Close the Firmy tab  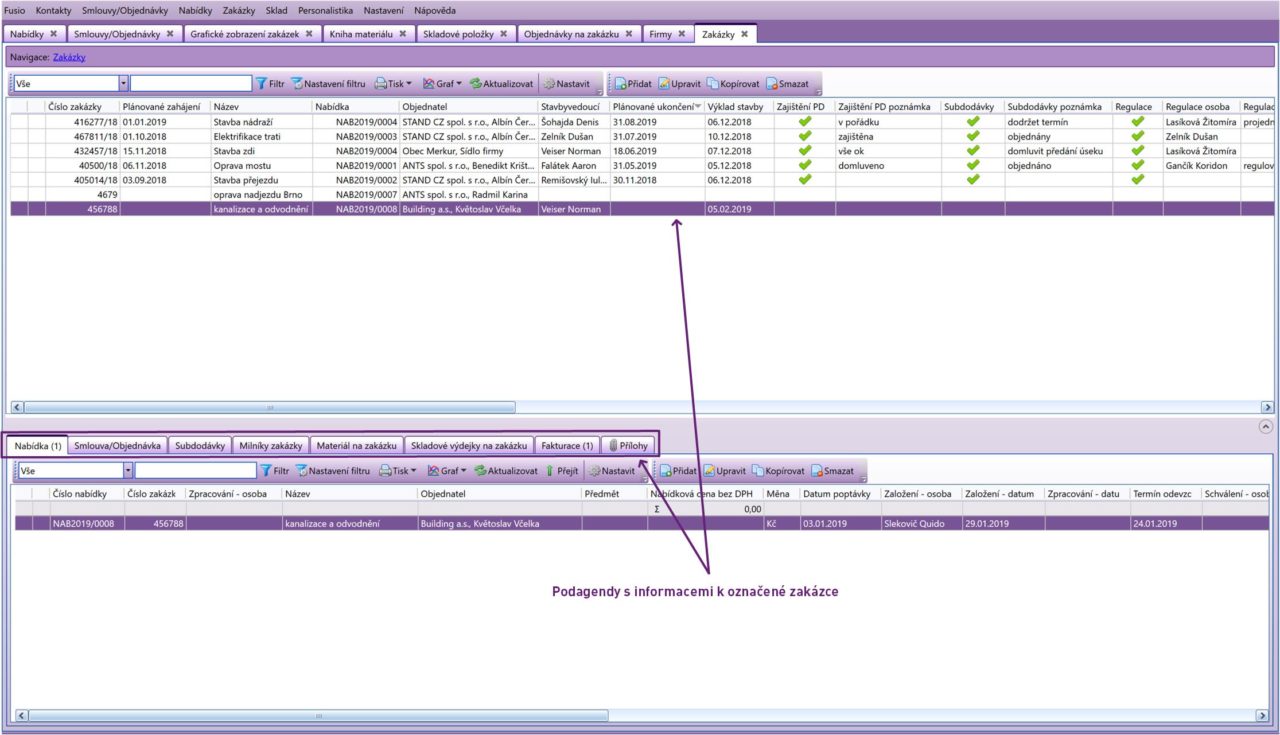(x=681, y=34)
